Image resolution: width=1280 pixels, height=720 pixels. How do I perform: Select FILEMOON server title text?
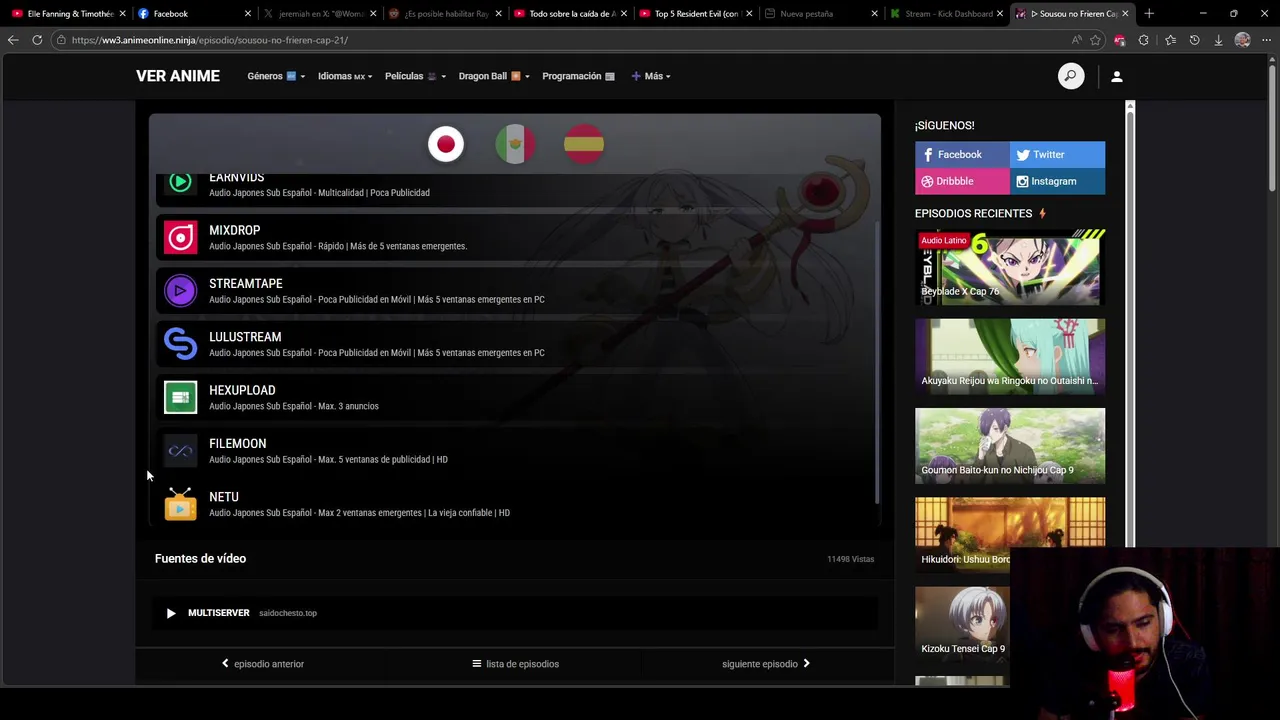(237, 444)
